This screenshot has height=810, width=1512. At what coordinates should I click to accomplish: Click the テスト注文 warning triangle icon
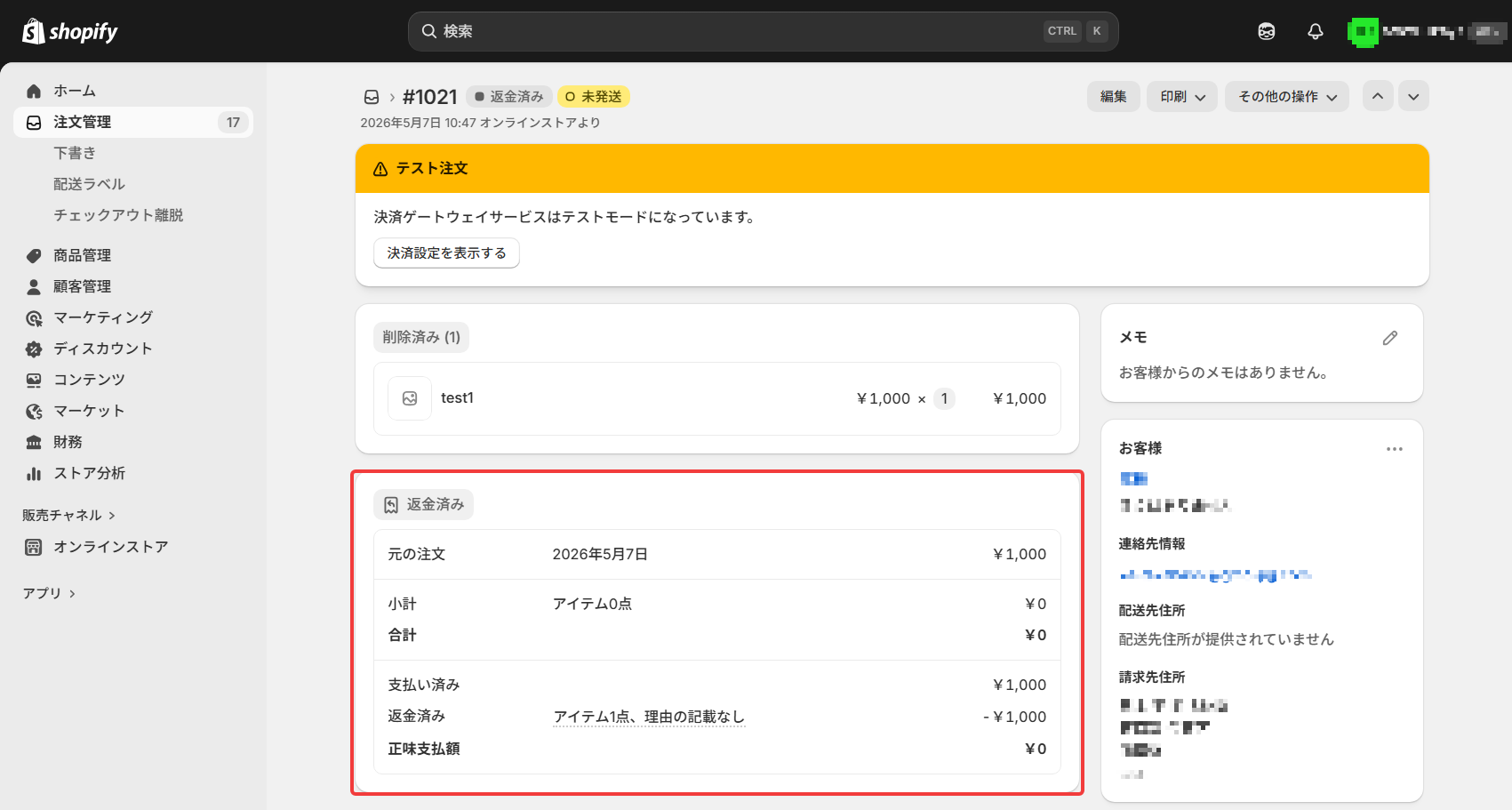pos(380,169)
